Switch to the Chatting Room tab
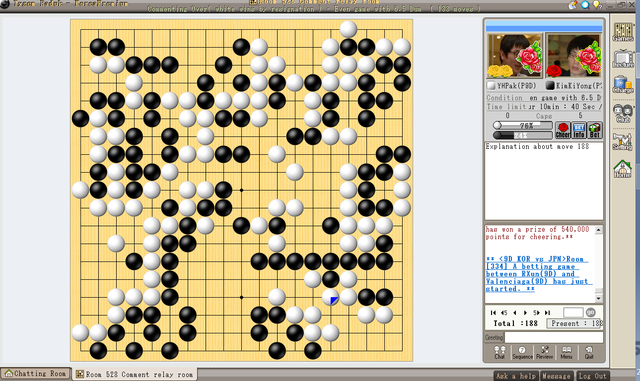 [36, 374]
